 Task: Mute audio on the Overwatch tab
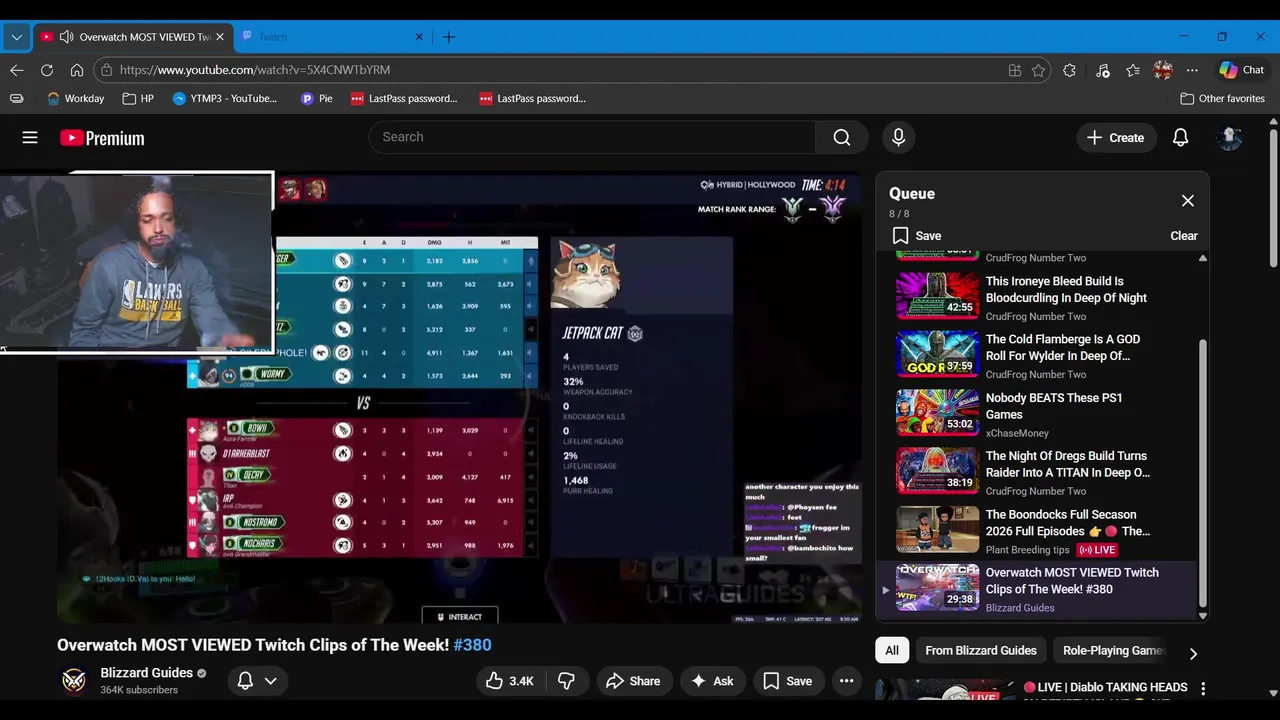(66, 37)
